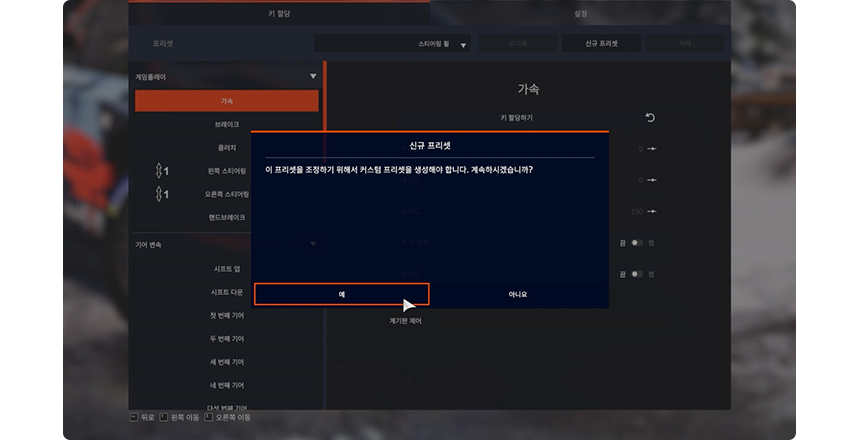Confirm with the 예 button
The width and height of the screenshot is (860, 440).
click(341, 294)
